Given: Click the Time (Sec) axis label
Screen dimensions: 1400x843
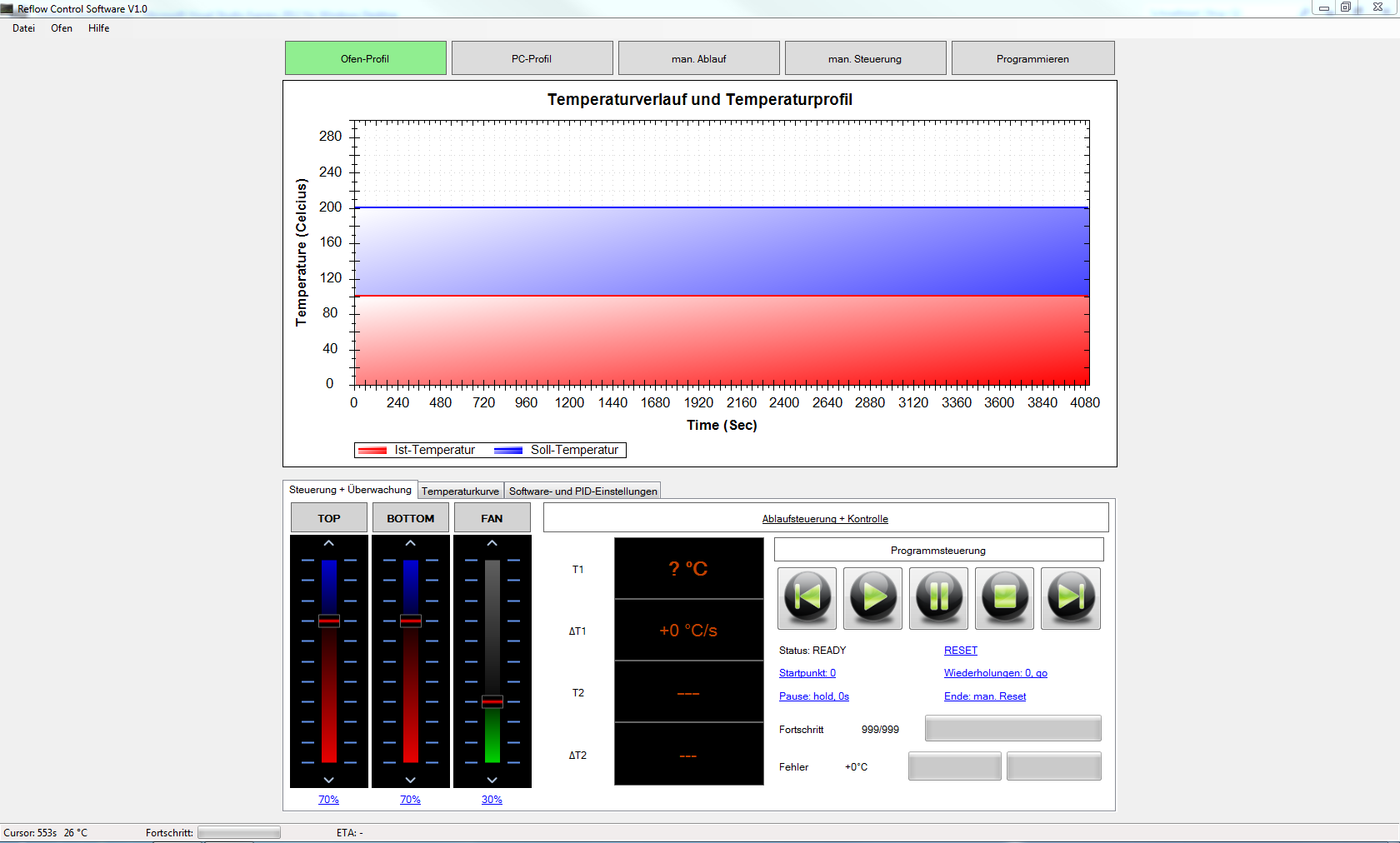Looking at the screenshot, I should 722,425.
